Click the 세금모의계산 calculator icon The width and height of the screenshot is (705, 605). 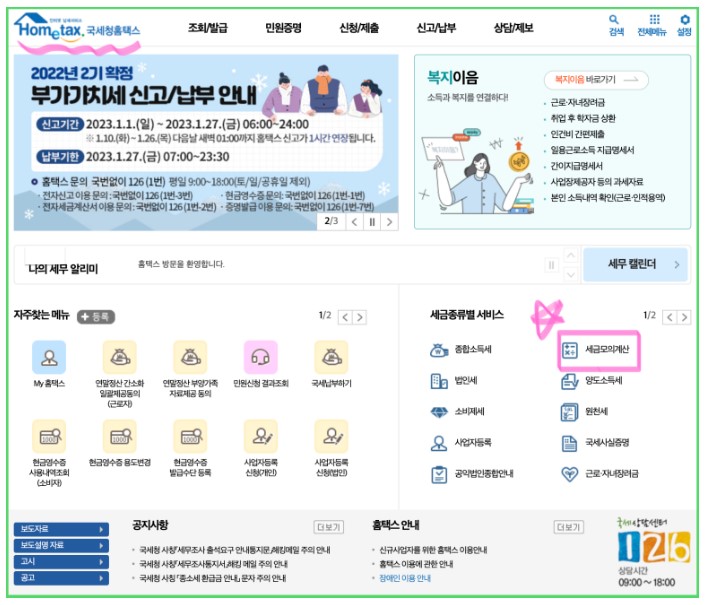(570, 350)
